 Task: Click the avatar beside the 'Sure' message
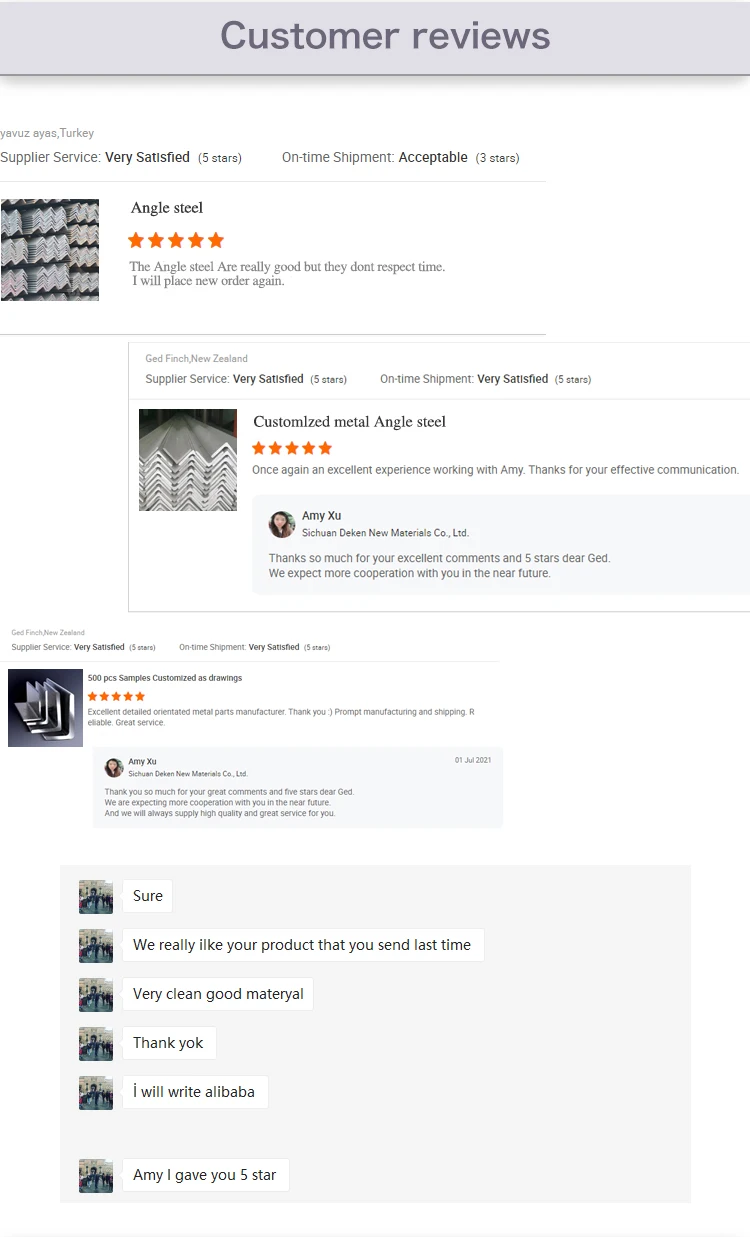click(x=96, y=897)
